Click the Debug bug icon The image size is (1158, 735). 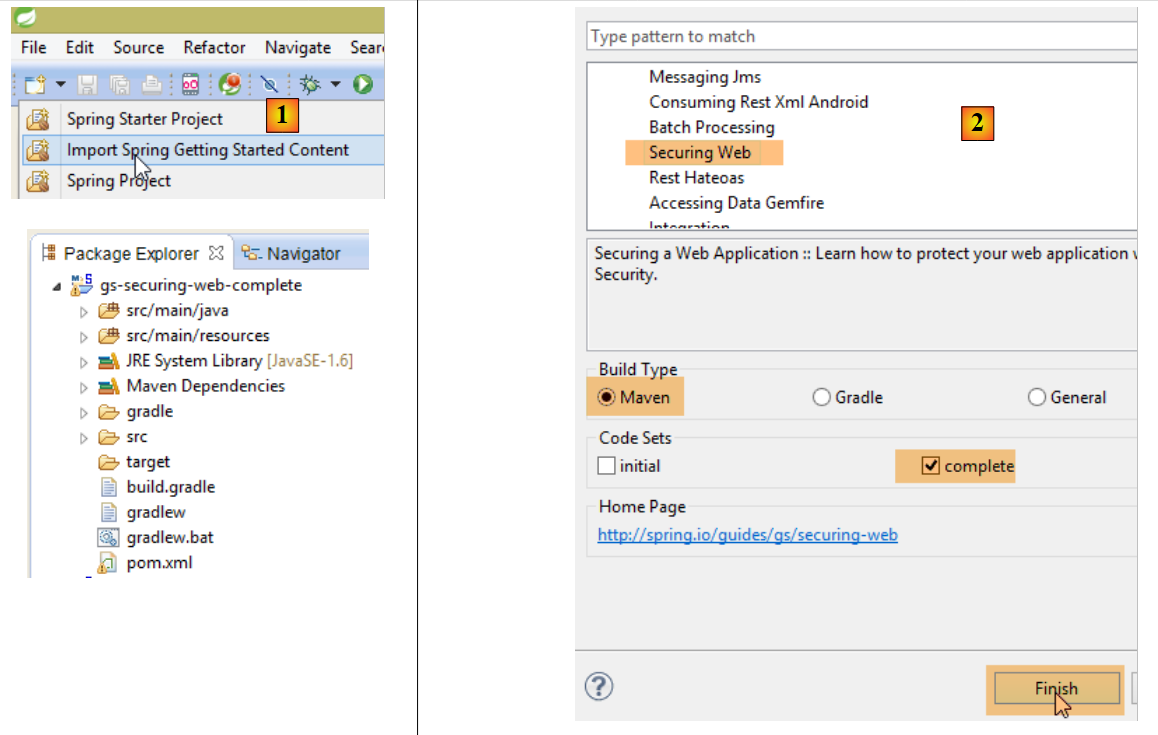(310, 85)
